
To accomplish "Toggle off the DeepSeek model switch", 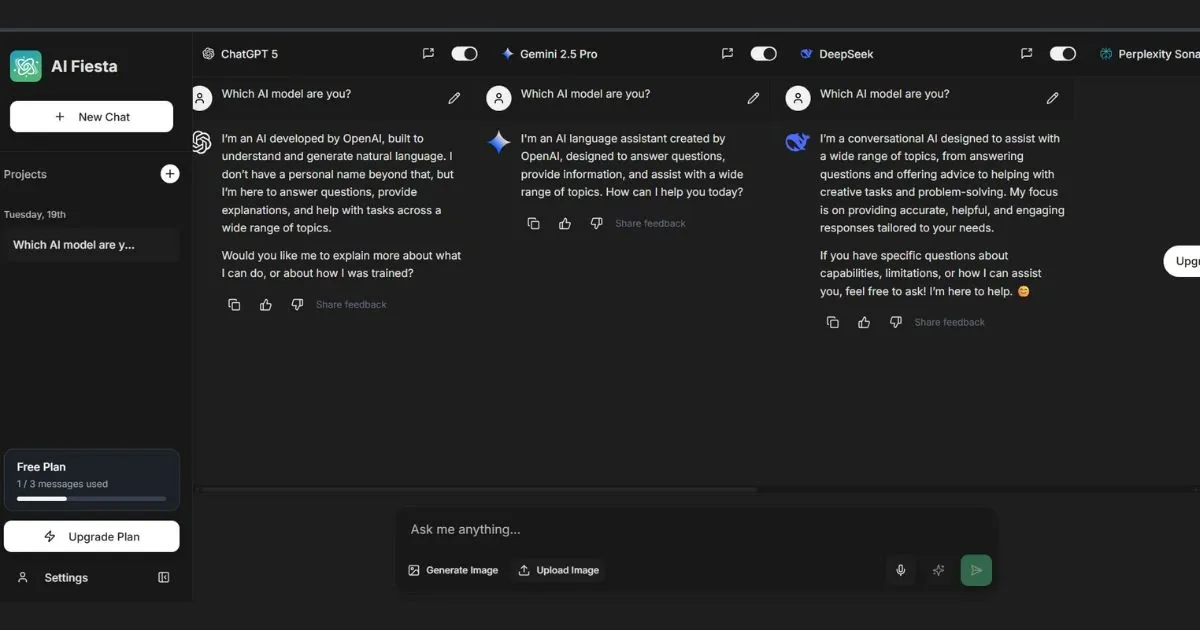I will 1063,54.
